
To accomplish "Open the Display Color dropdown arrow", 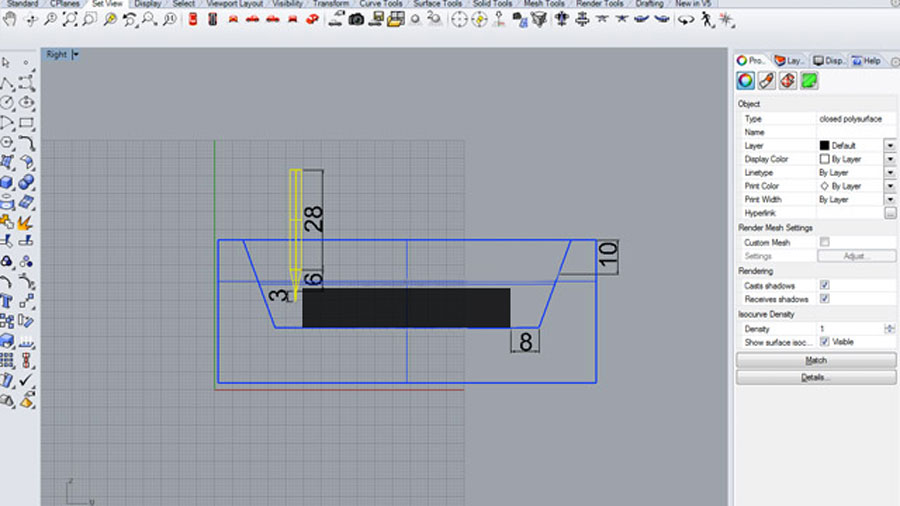I will [890, 159].
